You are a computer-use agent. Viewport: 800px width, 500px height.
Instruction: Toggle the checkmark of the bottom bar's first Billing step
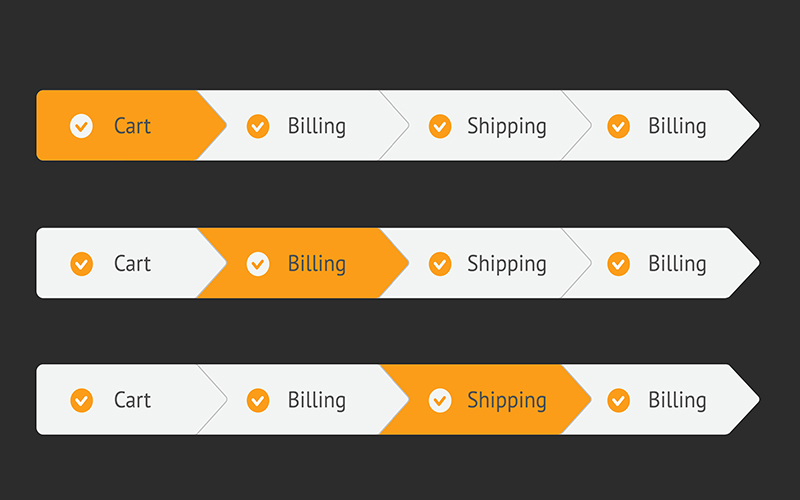(x=258, y=400)
